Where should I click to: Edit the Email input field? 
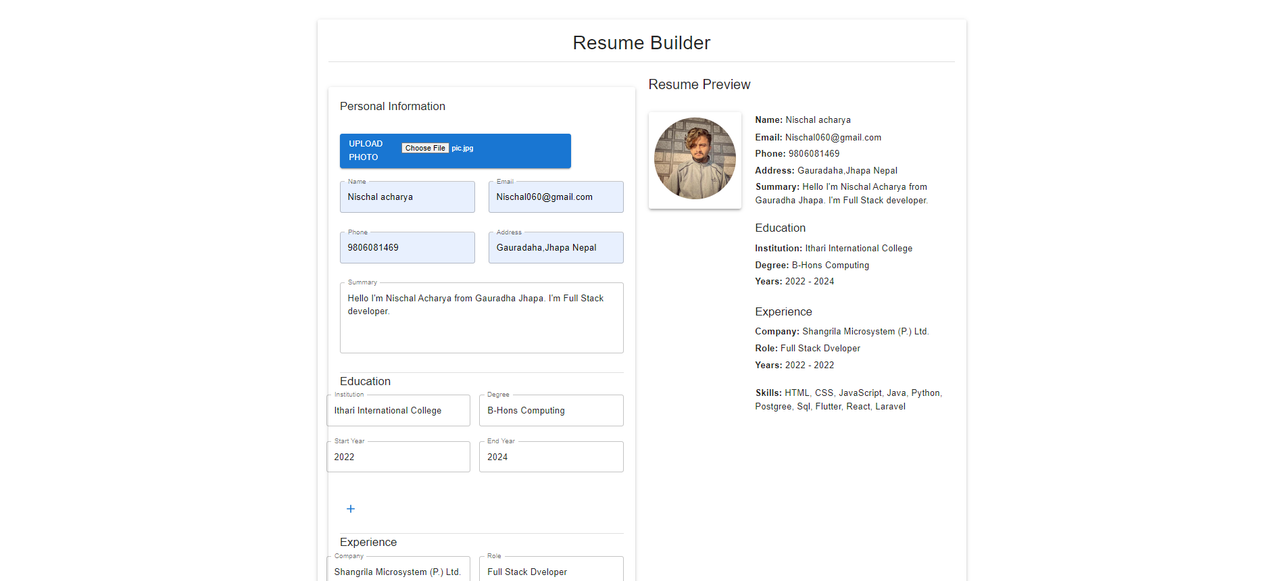coord(556,197)
